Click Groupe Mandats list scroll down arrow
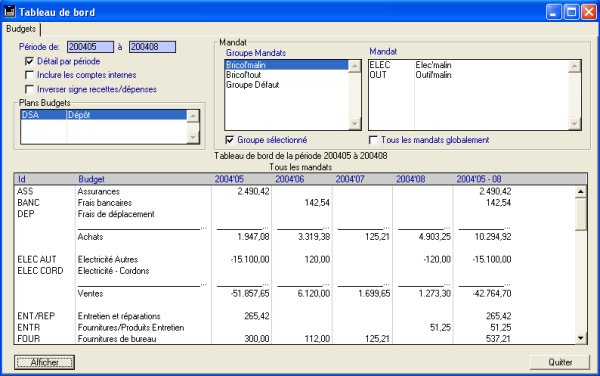This screenshot has height=376, width=600. click(x=355, y=124)
